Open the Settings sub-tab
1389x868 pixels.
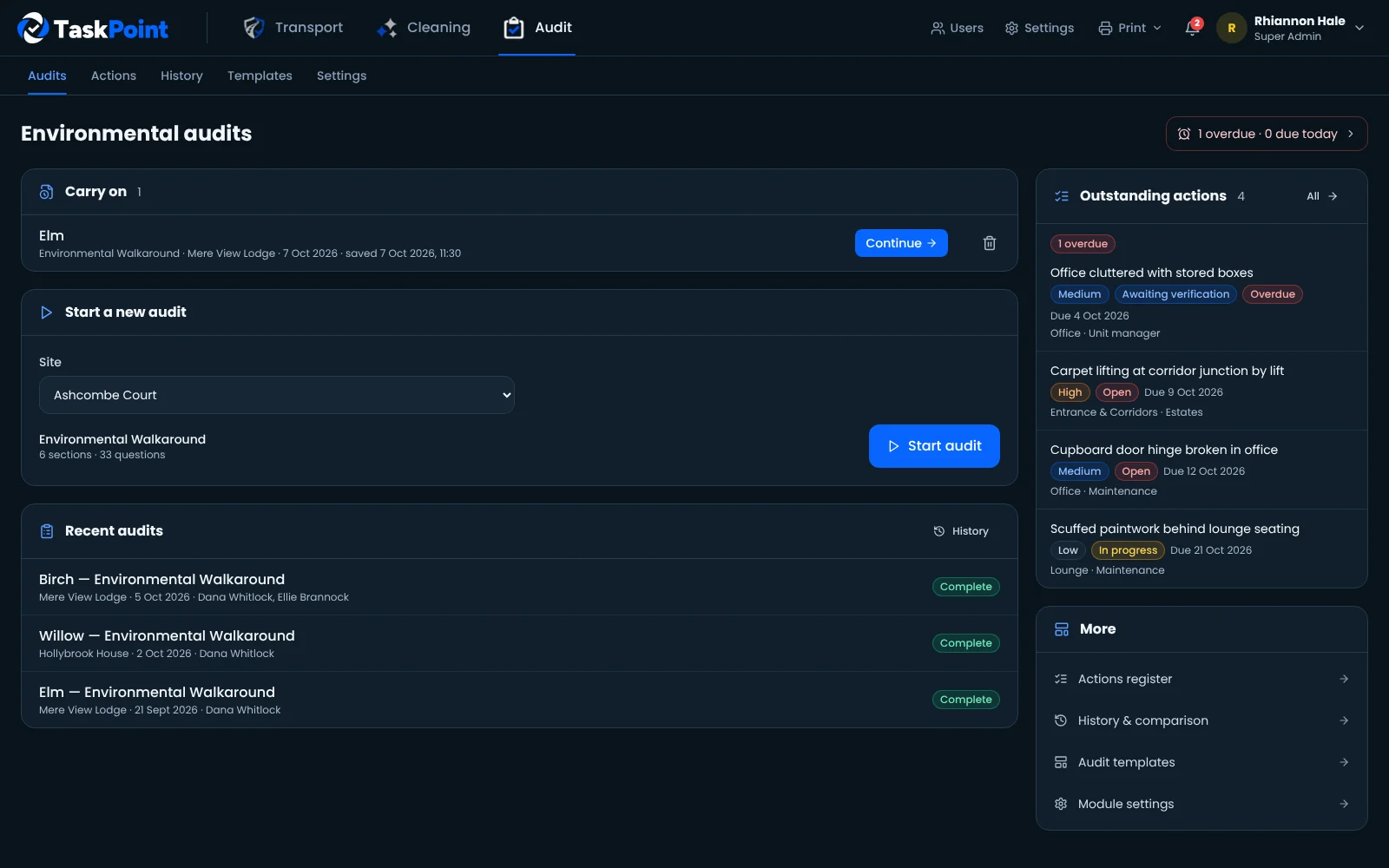(341, 76)
